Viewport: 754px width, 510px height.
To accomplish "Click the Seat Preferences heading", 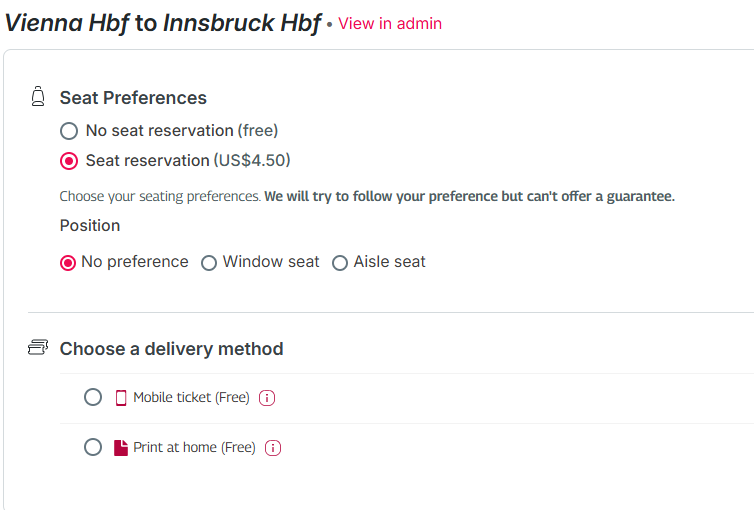I will click(133, 98).
